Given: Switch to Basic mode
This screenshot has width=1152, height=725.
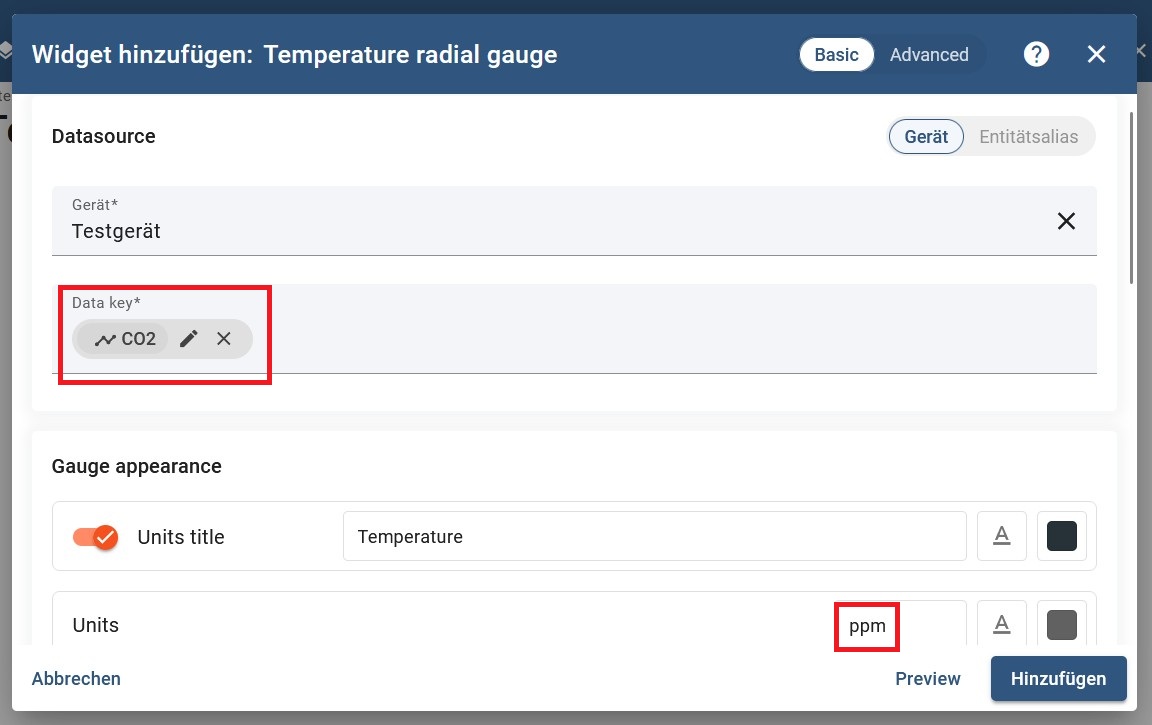Looking at the screenshot, I should tap(836, 54).
